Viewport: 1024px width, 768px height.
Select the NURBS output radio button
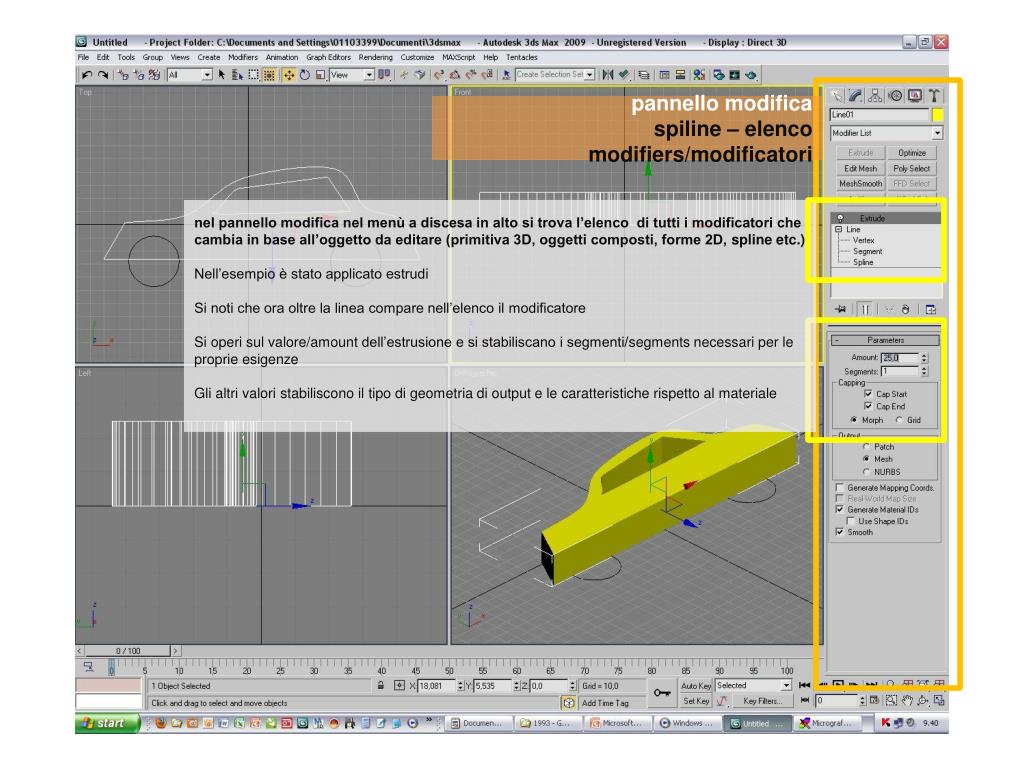click(867, 471)
